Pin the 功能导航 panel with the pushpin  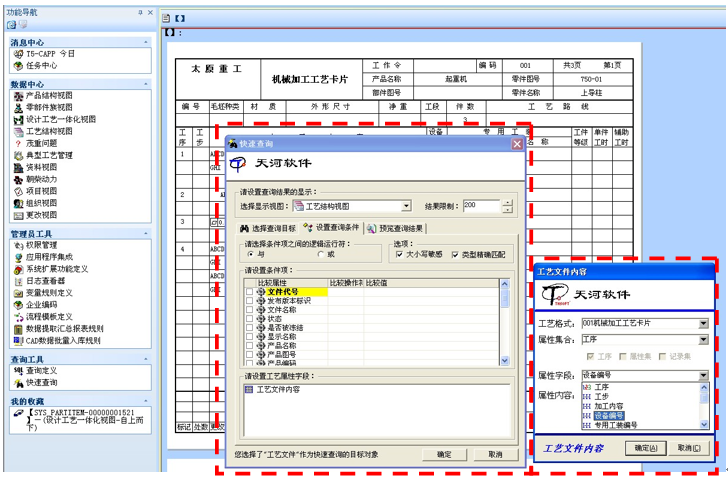140,13
